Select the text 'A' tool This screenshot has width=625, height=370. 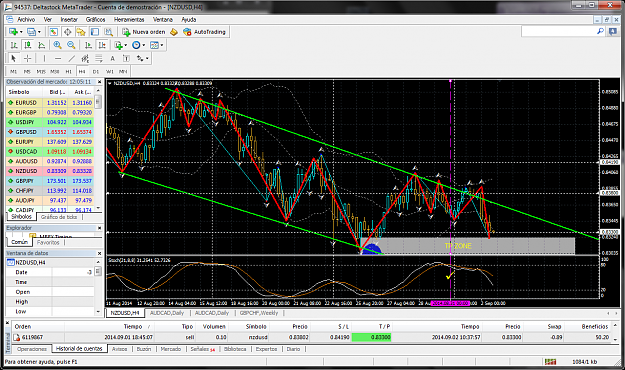(x=112, y=59)
